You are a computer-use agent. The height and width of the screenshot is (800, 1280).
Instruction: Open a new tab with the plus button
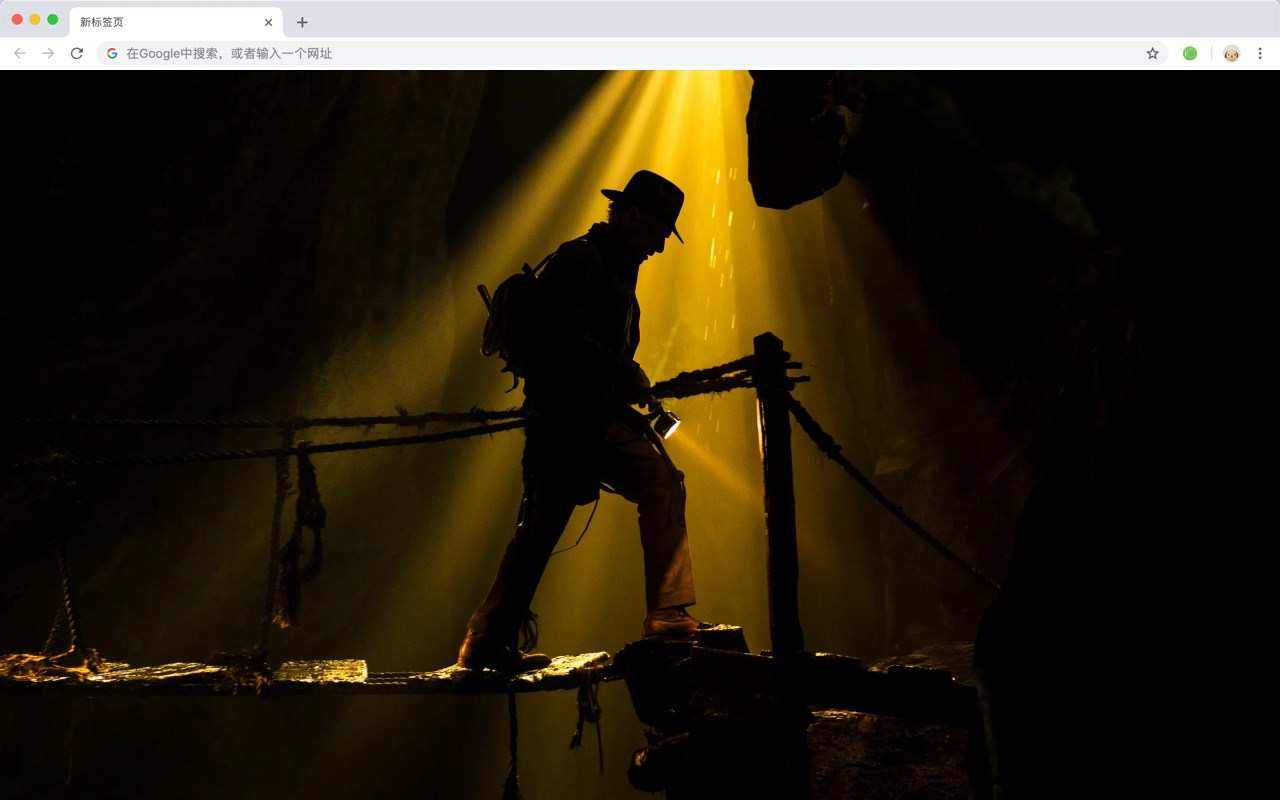click(x=302, y=22)
